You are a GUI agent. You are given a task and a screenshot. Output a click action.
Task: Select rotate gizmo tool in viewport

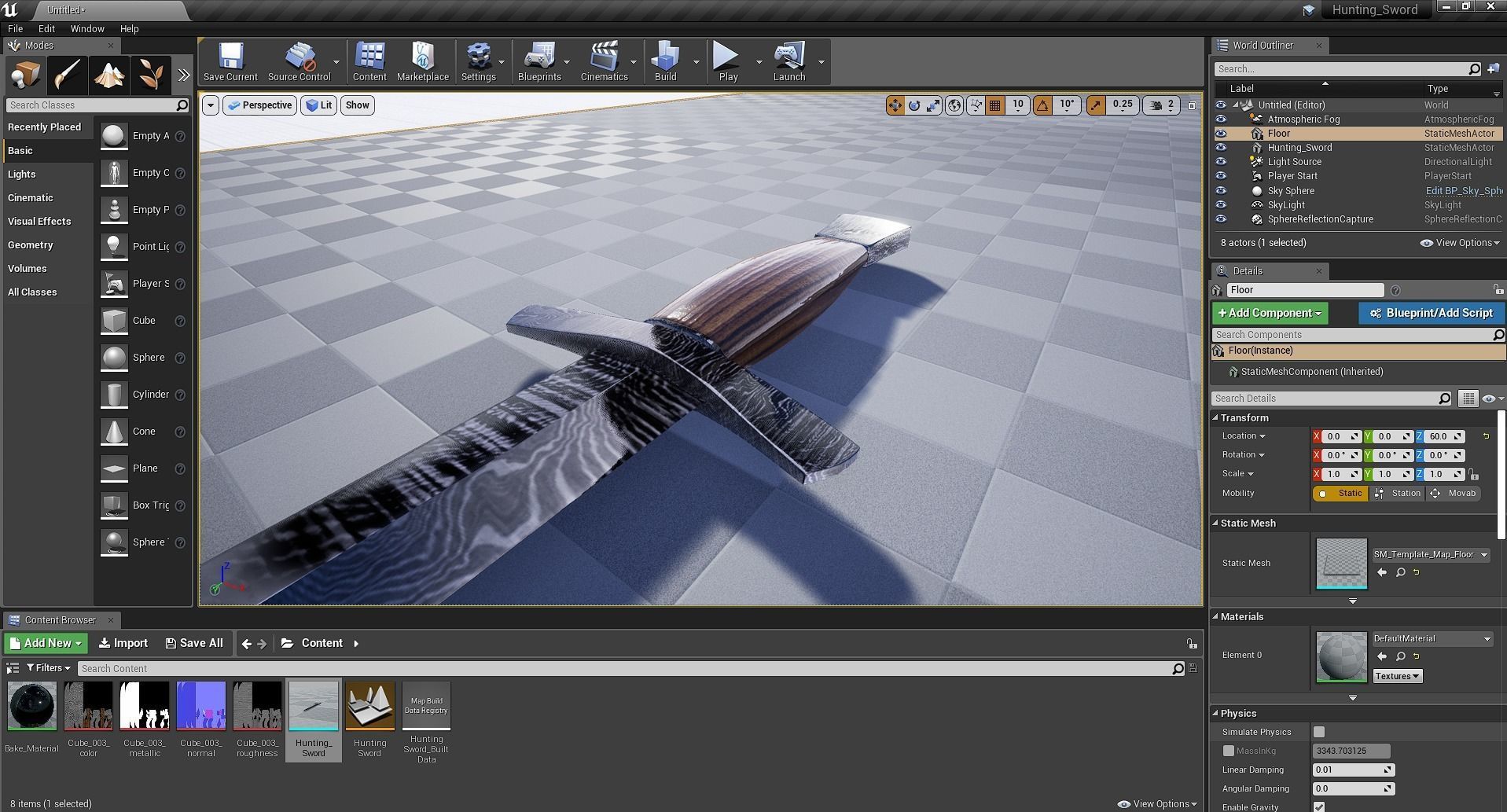[913, 105]
